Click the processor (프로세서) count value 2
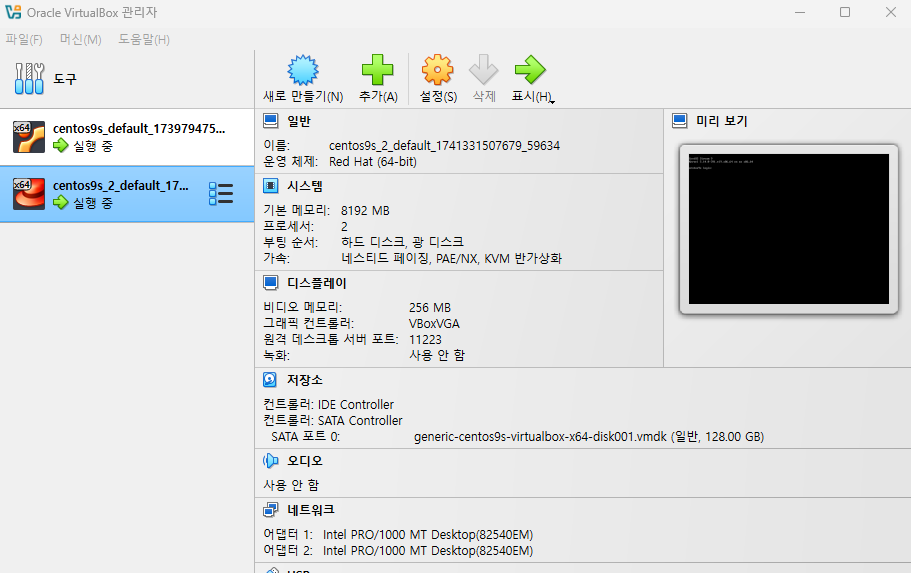The image size is (911, 573). pyautogui.click(x=345, y=226)
